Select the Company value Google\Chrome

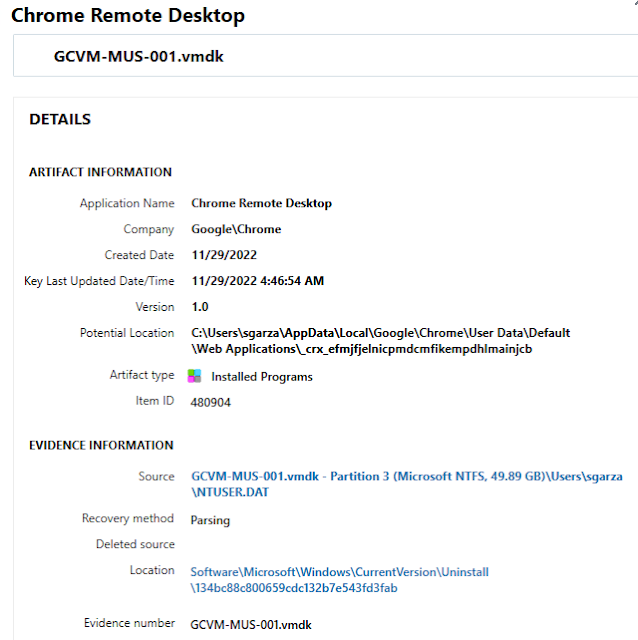[x=236, y=229]
